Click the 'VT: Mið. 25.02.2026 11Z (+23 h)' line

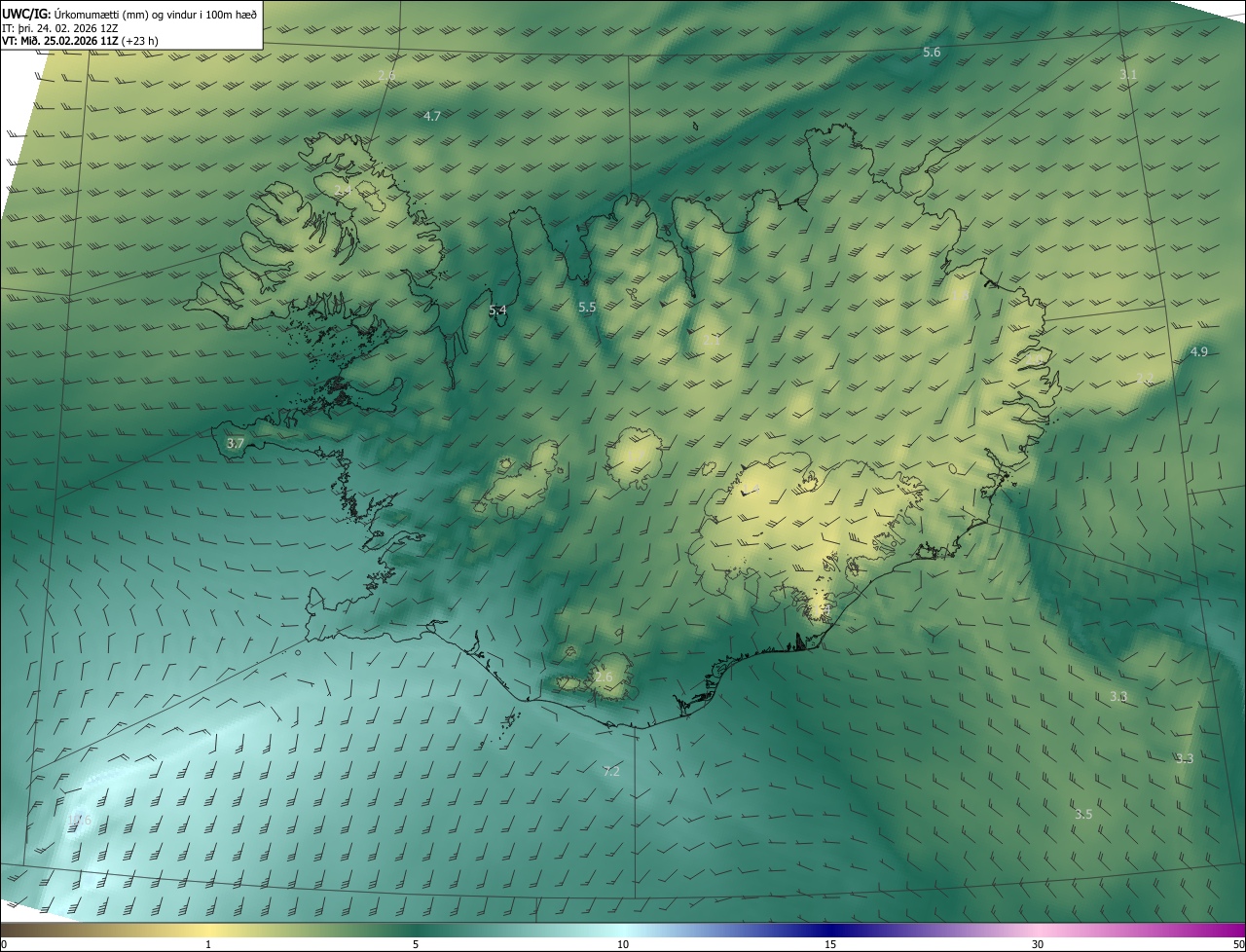81,40
